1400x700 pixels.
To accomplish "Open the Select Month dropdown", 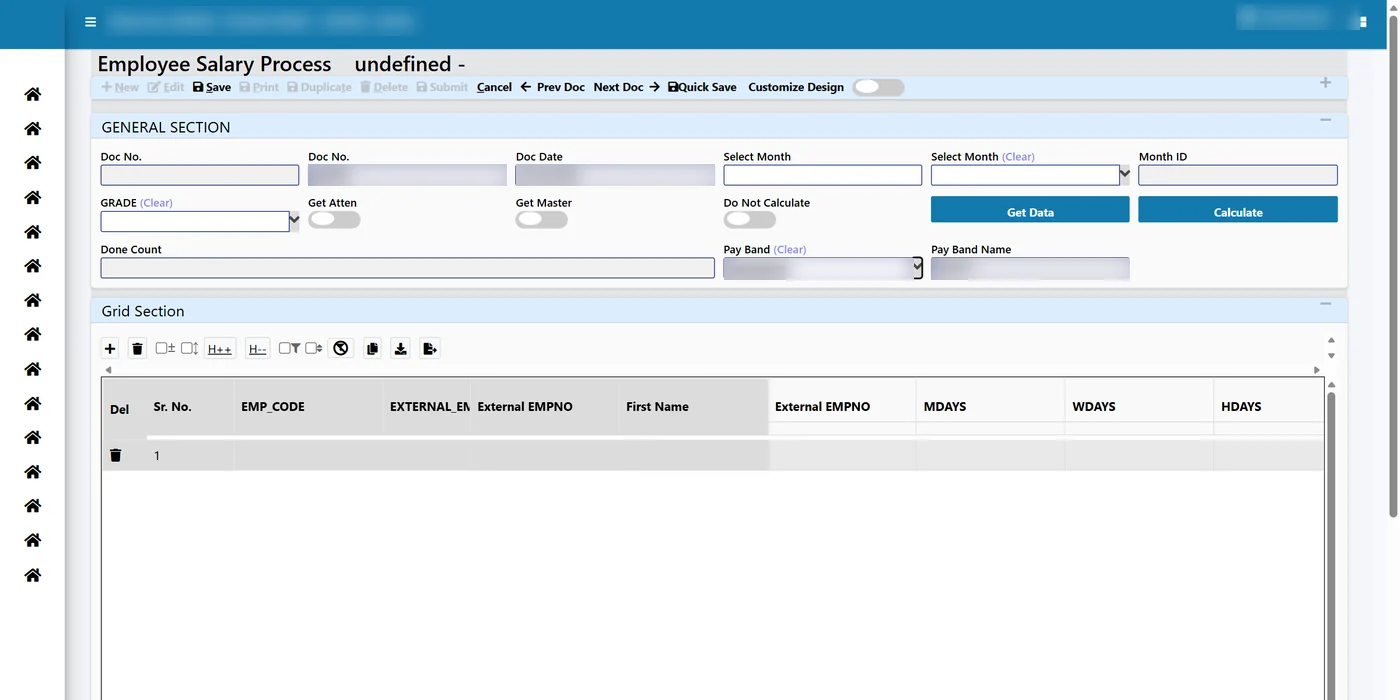I will pos(1125,175).
